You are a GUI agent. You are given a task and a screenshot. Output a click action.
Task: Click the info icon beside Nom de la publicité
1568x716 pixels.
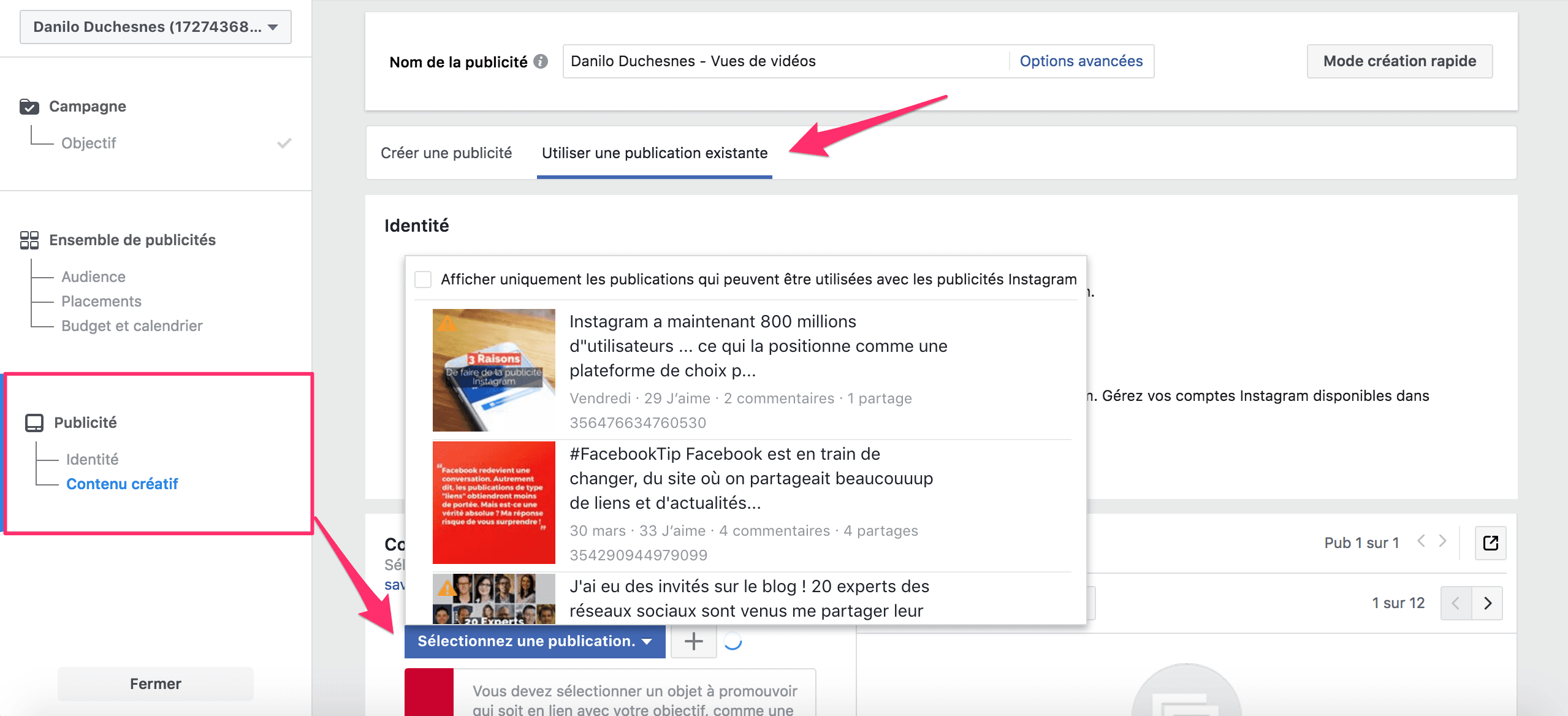(540, 61)
